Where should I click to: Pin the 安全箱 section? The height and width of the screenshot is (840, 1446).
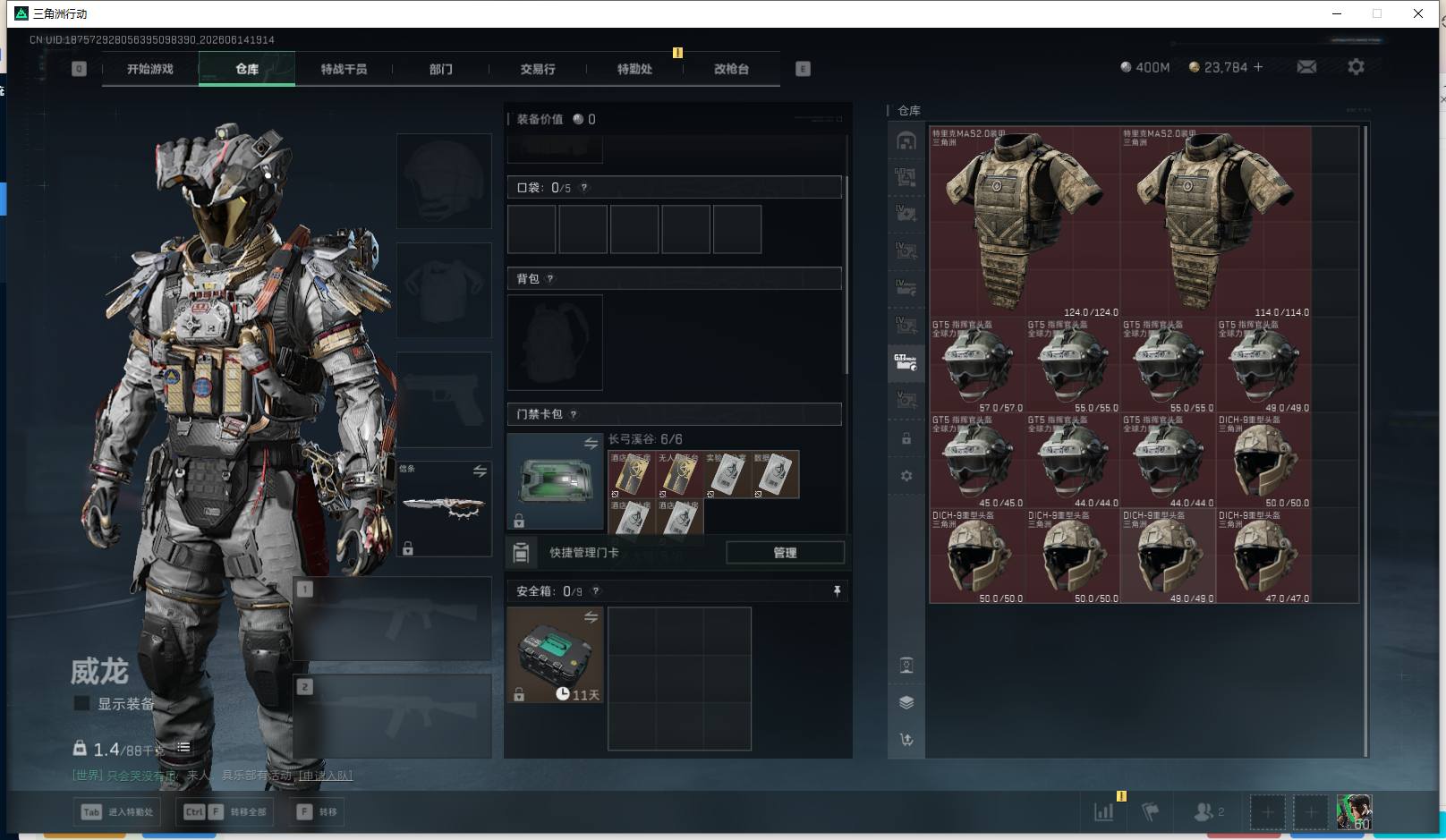tap(837, 591)
